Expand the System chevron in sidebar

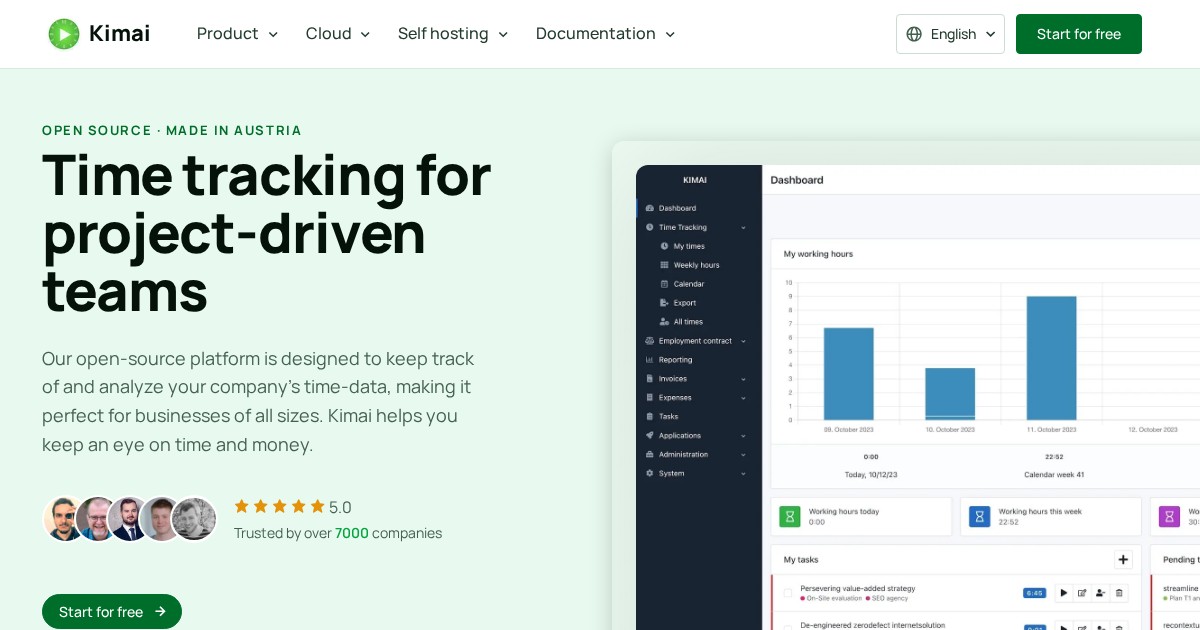click(x=743, y=474)
